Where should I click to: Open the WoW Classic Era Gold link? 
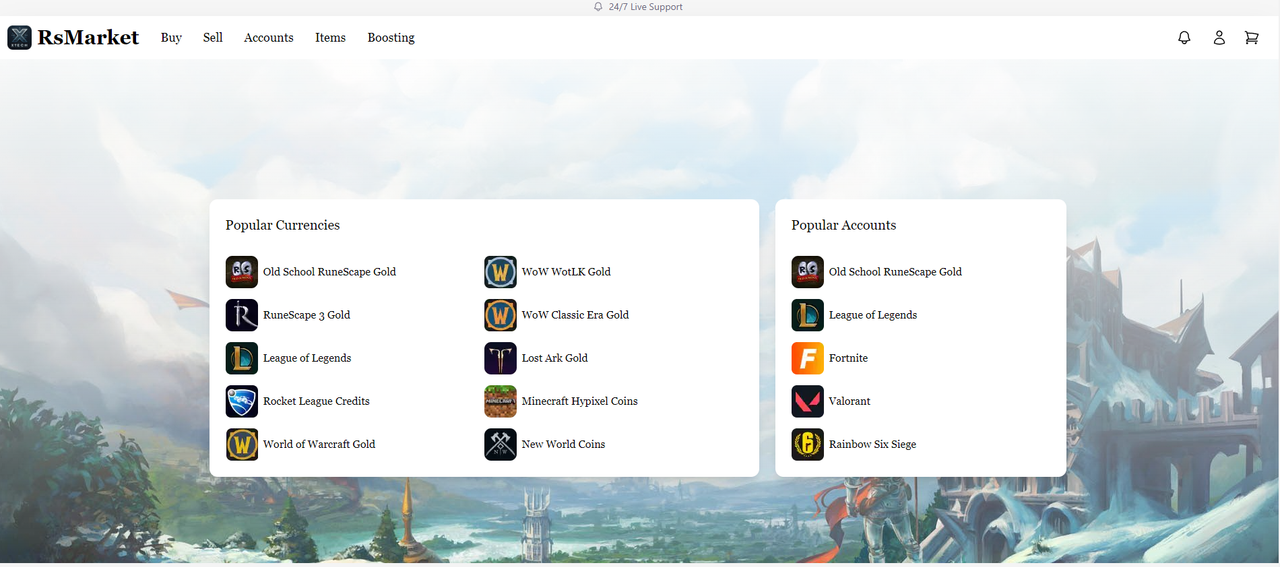point(575,315)
